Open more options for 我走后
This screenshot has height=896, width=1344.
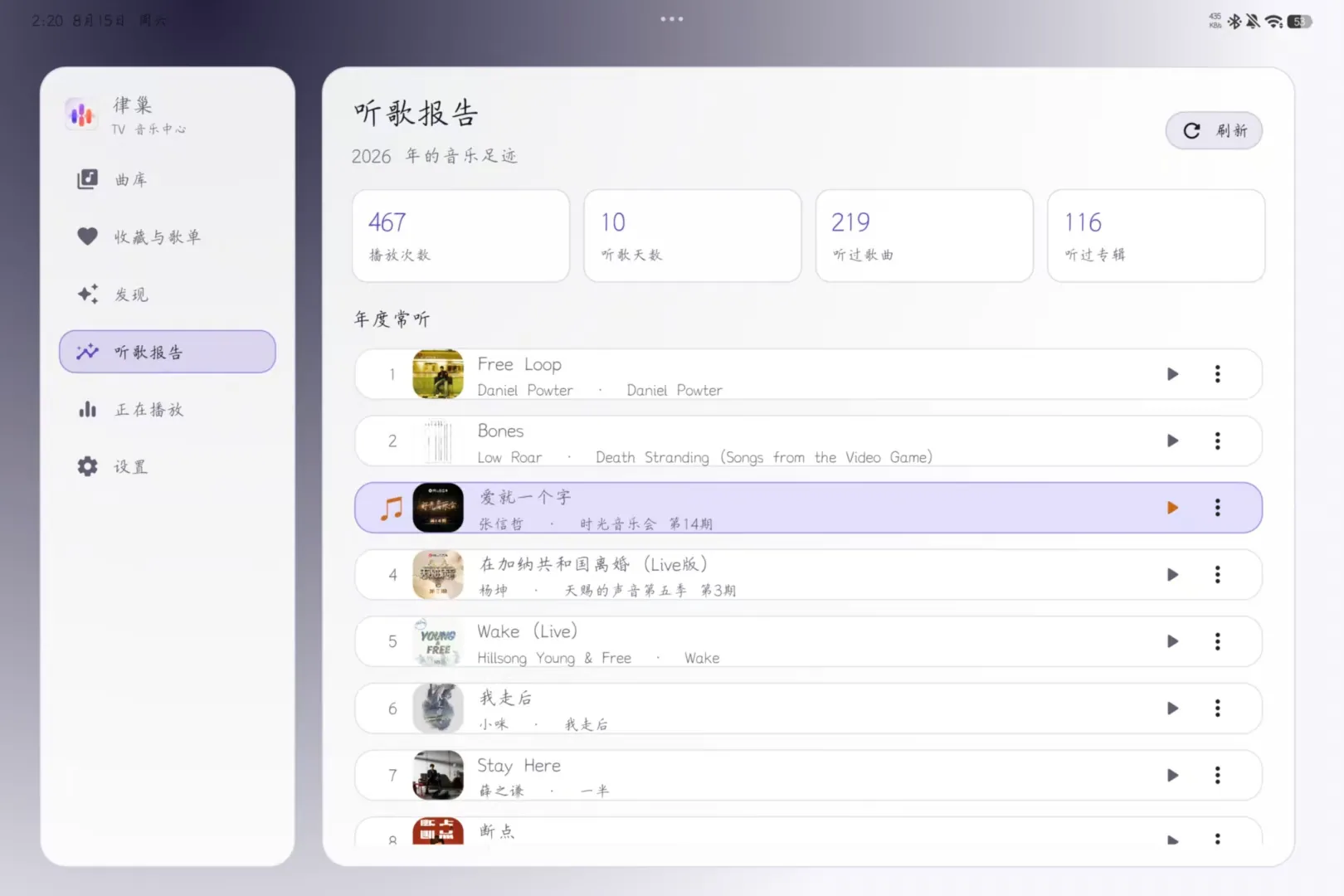(x=1217, y=709)
